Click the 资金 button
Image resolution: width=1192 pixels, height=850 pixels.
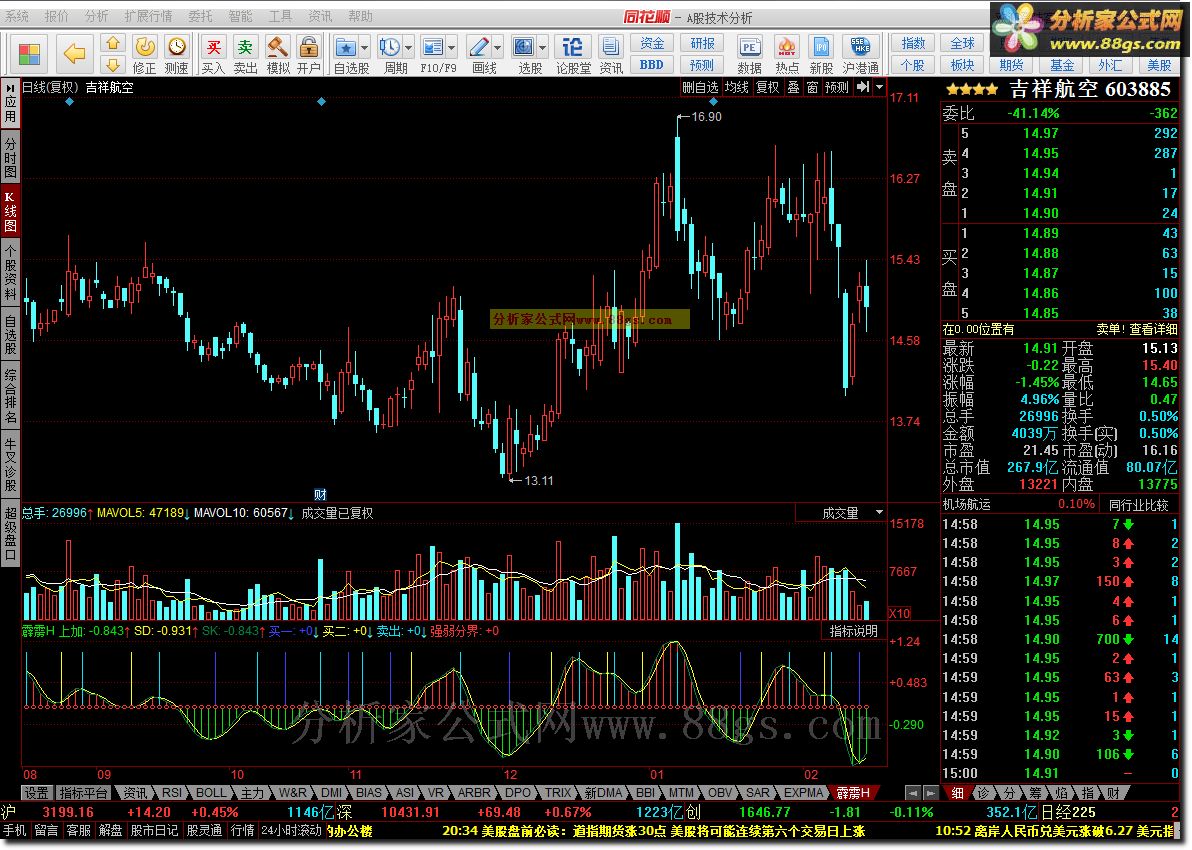[x=651, y=43]
